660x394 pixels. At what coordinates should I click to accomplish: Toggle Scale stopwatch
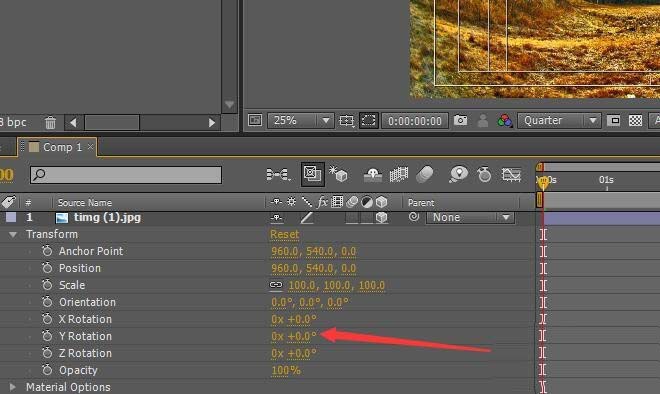[47, 285]
